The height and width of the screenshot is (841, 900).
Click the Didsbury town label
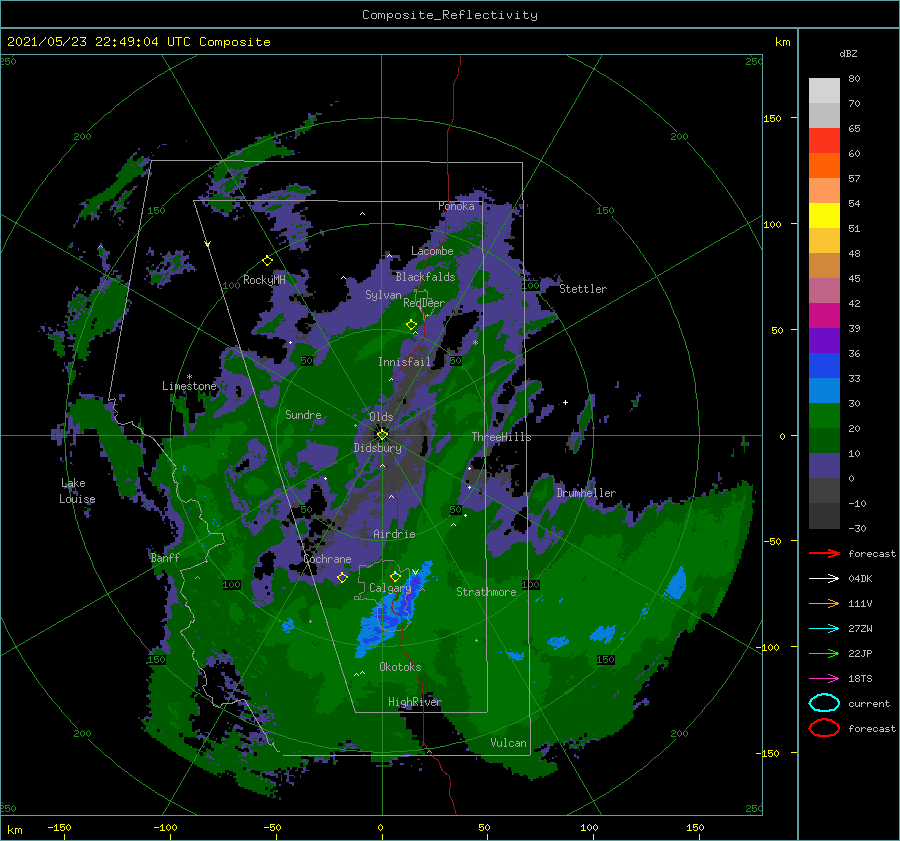pyautogui.click(x=377, y=448)
